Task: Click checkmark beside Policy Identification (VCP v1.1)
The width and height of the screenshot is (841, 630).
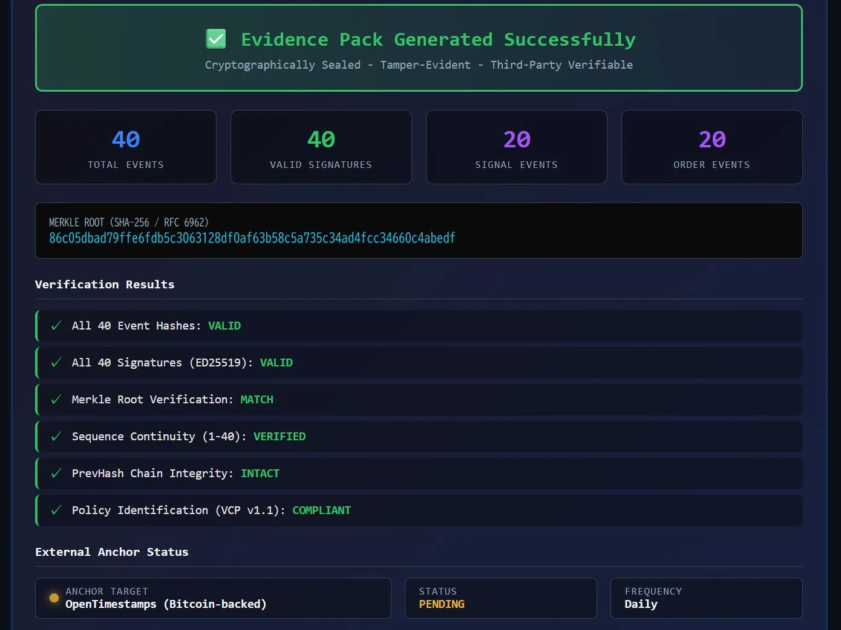Action: click(56, 511)
